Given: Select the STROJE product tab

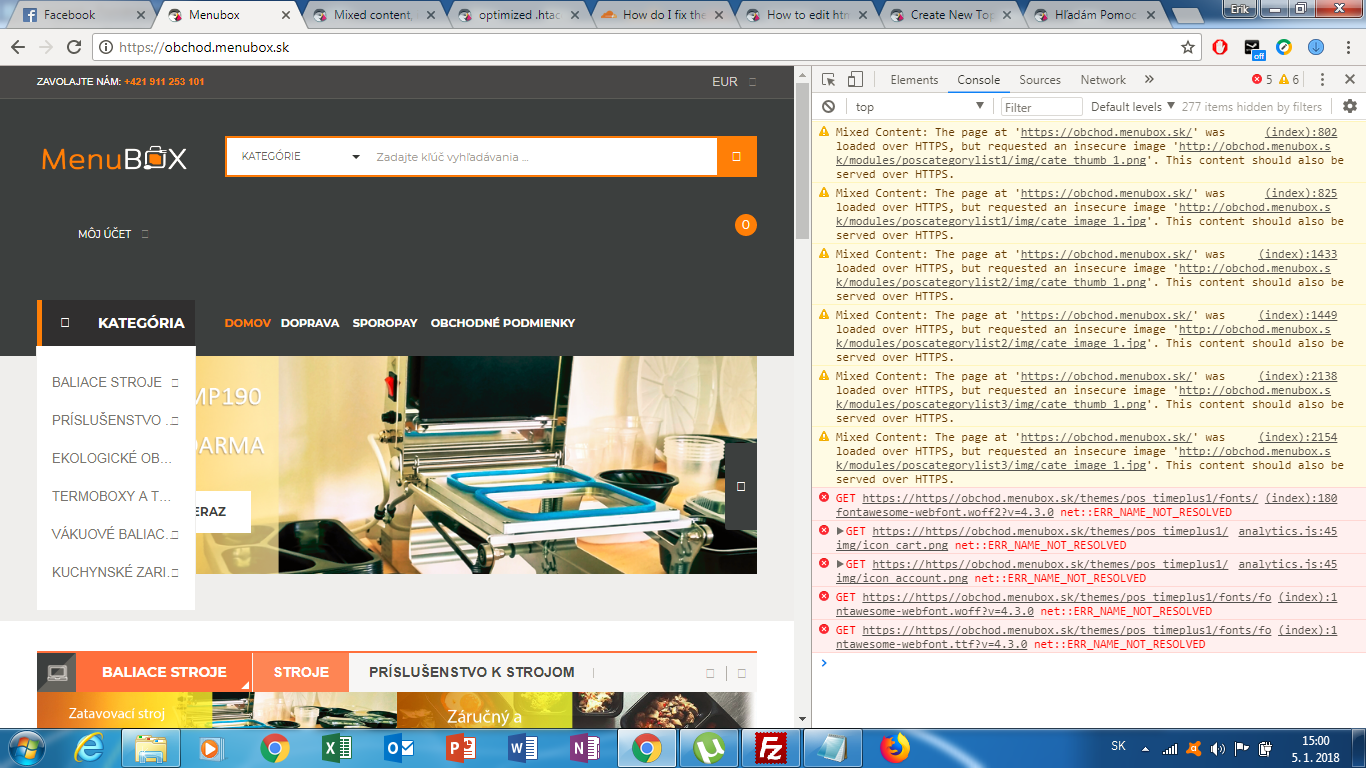Looking at the screenshot, I should coord(301,672).
